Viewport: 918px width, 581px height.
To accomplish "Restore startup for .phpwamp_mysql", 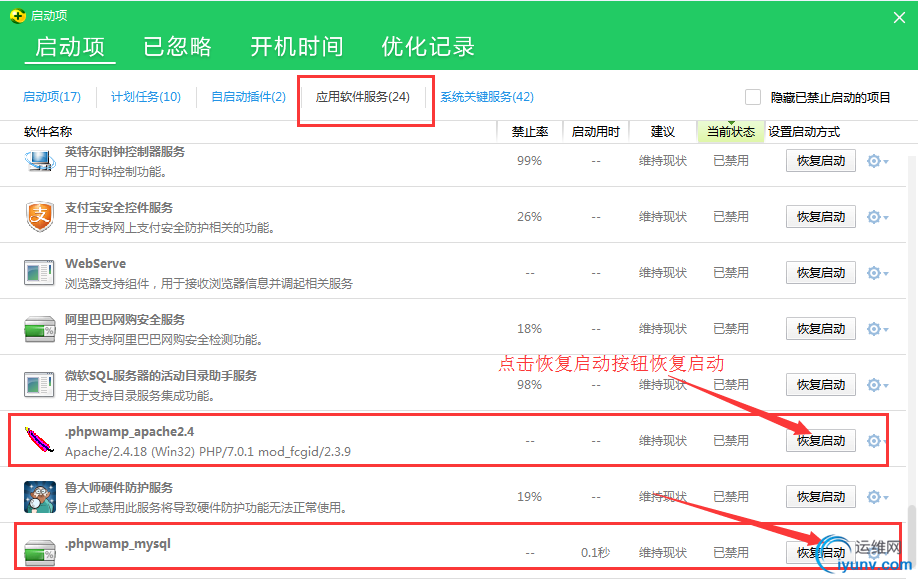I will coord(820,553).
